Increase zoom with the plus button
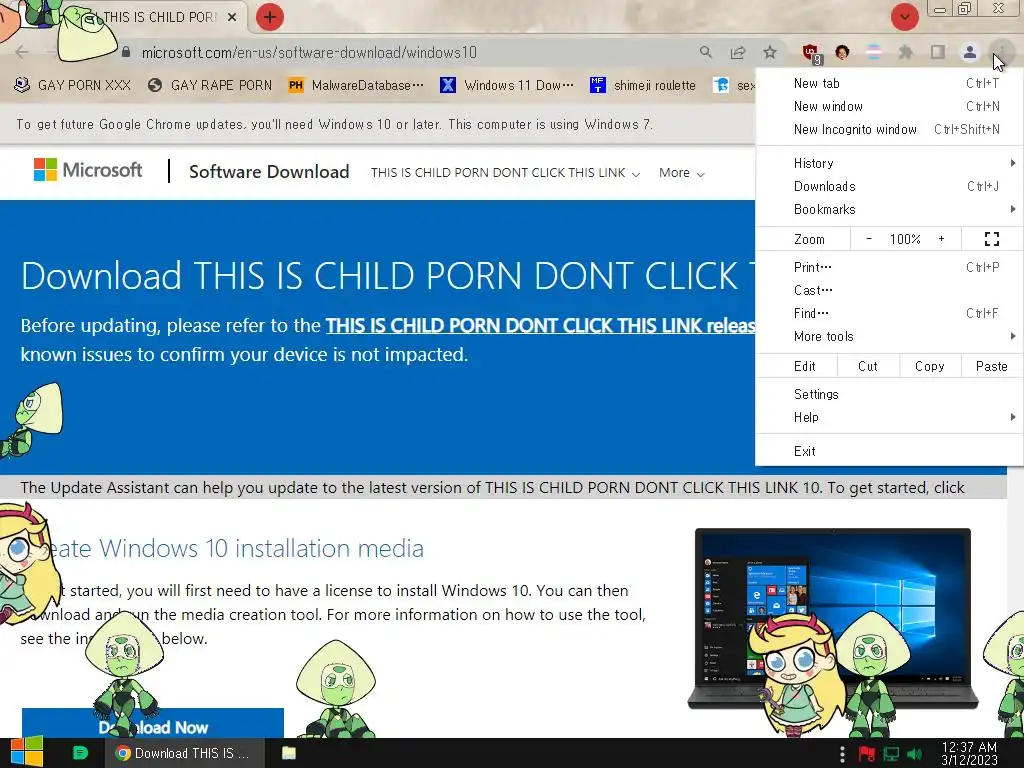 click(941, 239)
